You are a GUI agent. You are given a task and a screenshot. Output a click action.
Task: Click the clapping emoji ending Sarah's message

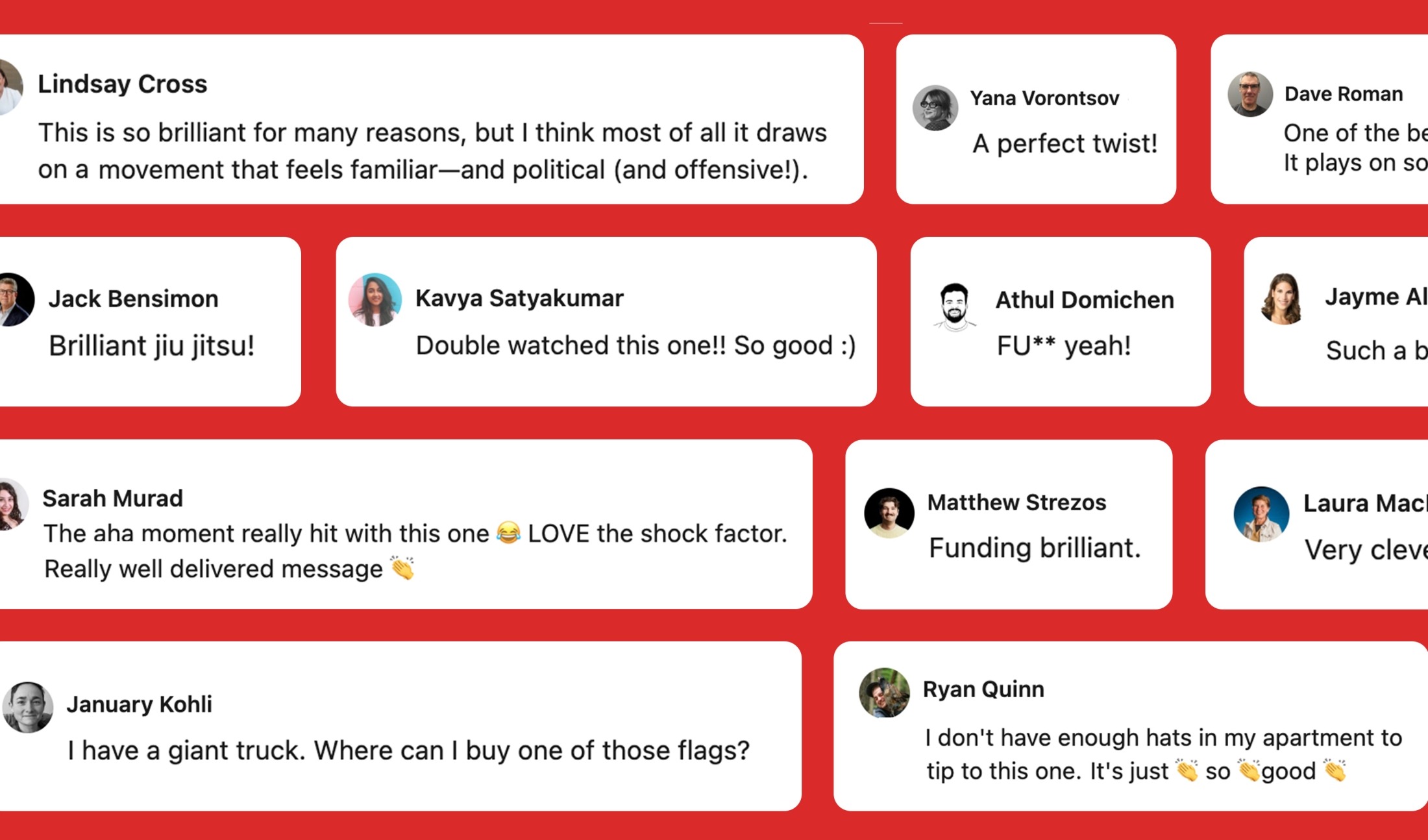402,568
